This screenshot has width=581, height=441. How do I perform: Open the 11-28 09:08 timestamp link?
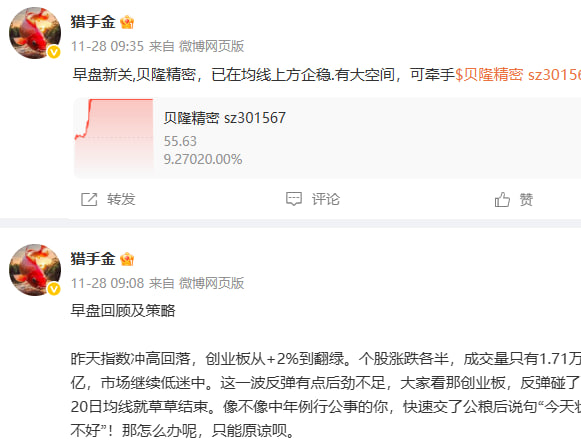(107, 283)
